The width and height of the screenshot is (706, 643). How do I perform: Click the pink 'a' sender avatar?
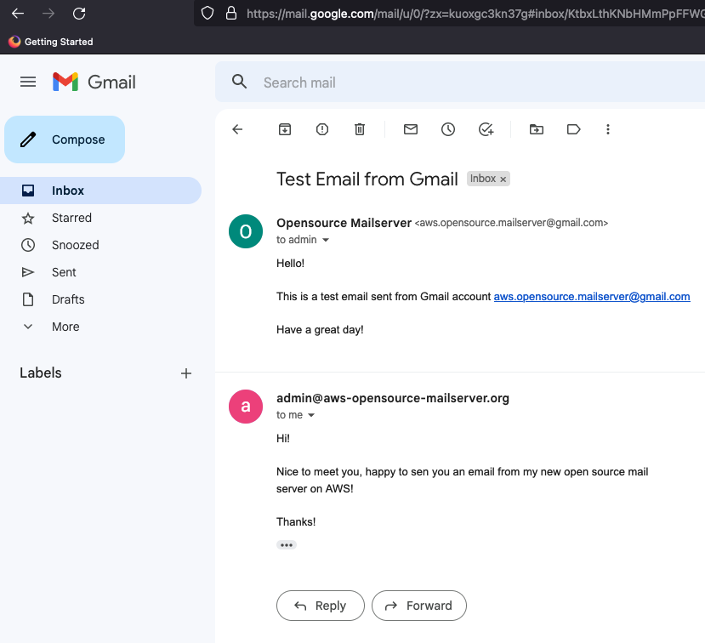point(246,407)
